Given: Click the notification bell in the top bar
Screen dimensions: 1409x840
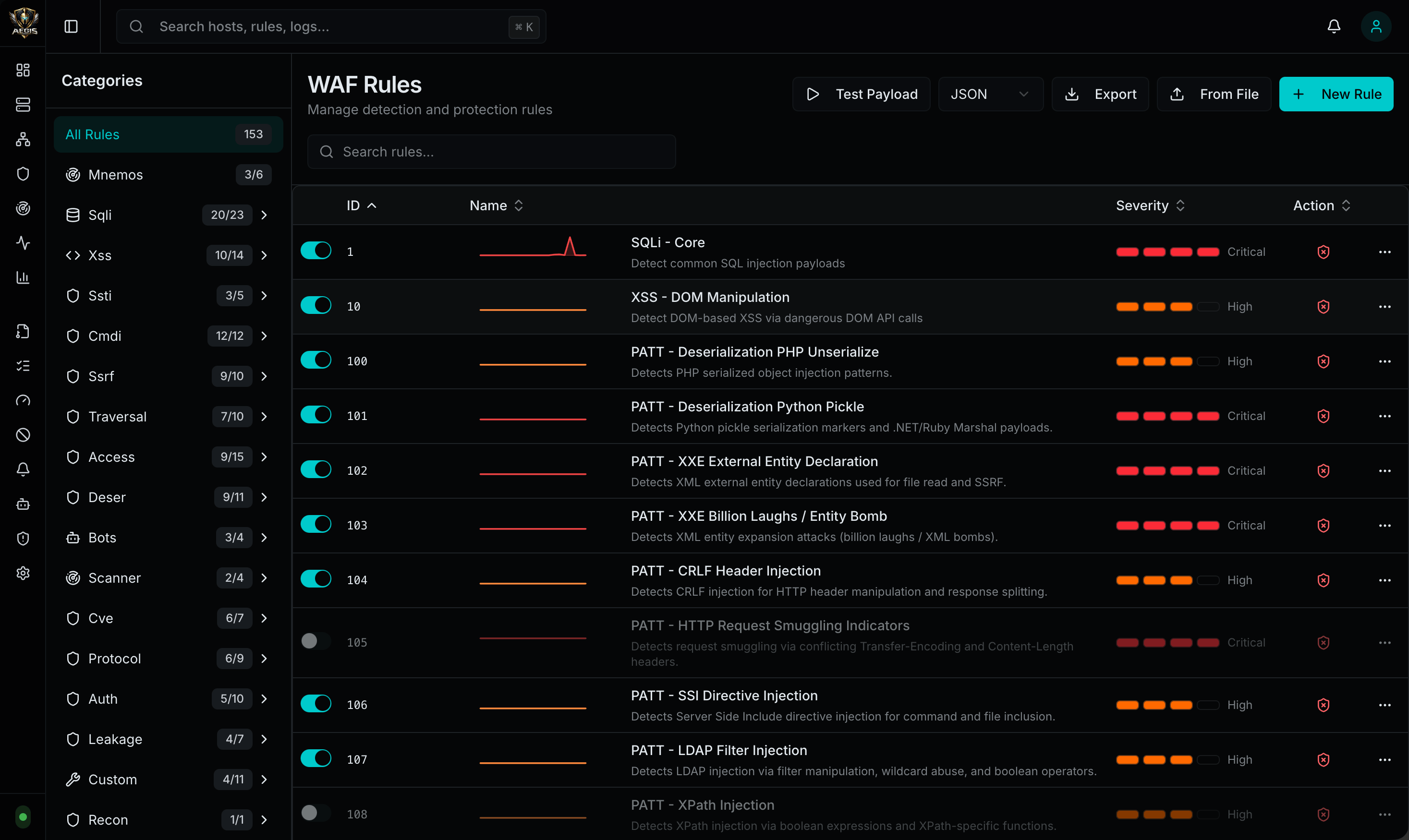Looking at the screenshot, I should point(1334,26).
